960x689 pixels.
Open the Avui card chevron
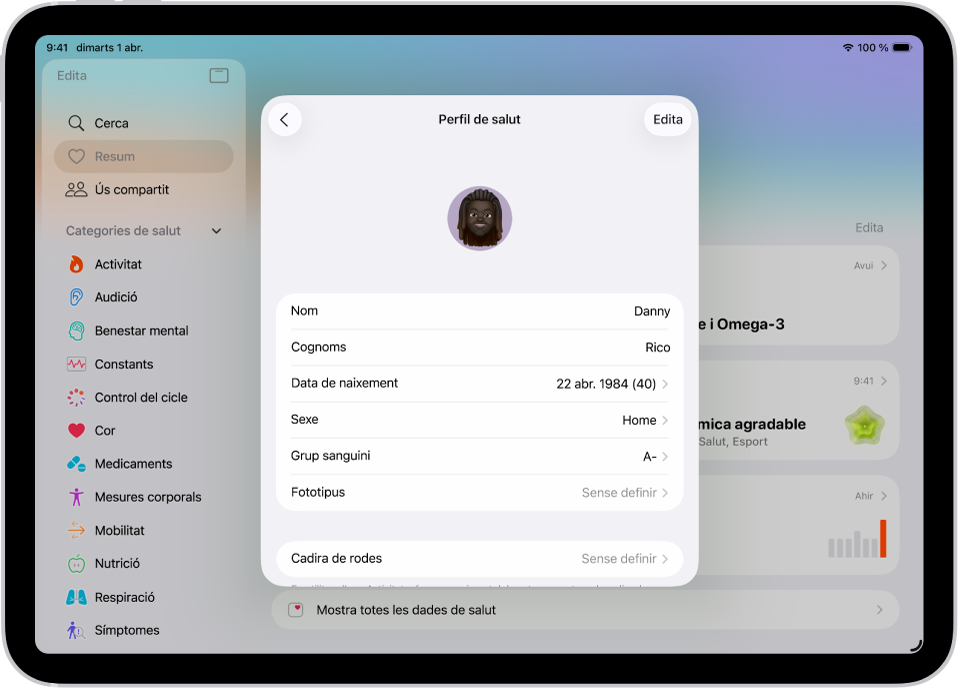click(883, 265)
